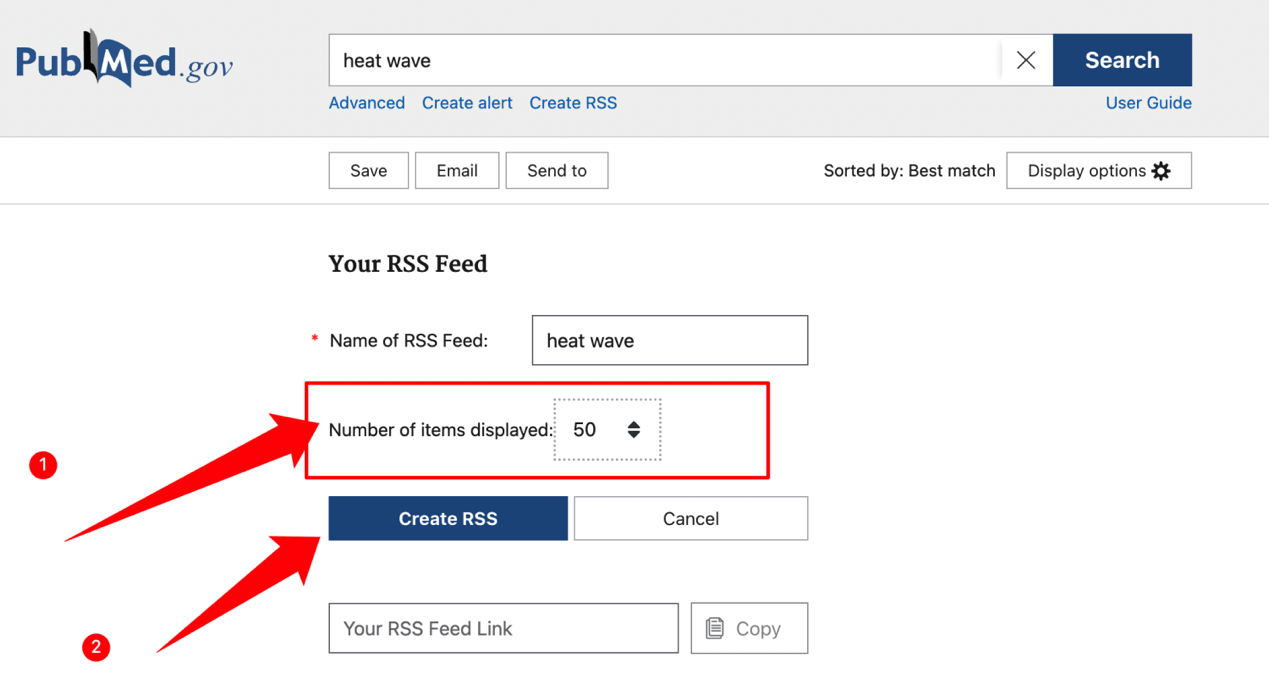Clear the search box with the X icon

click(x=1025, y=60)
